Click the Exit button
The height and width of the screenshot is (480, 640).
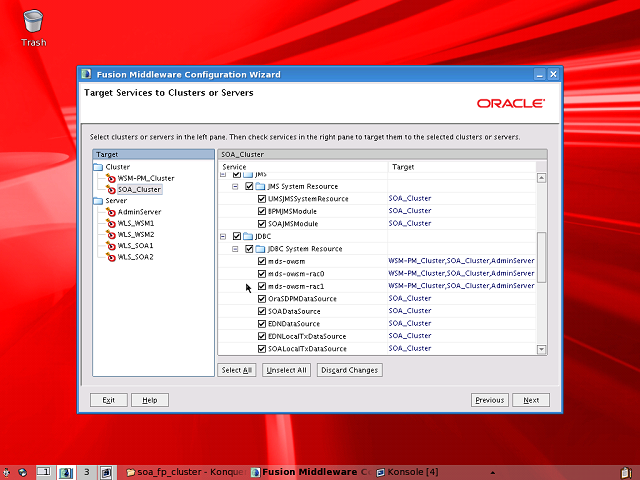point(109,400)
